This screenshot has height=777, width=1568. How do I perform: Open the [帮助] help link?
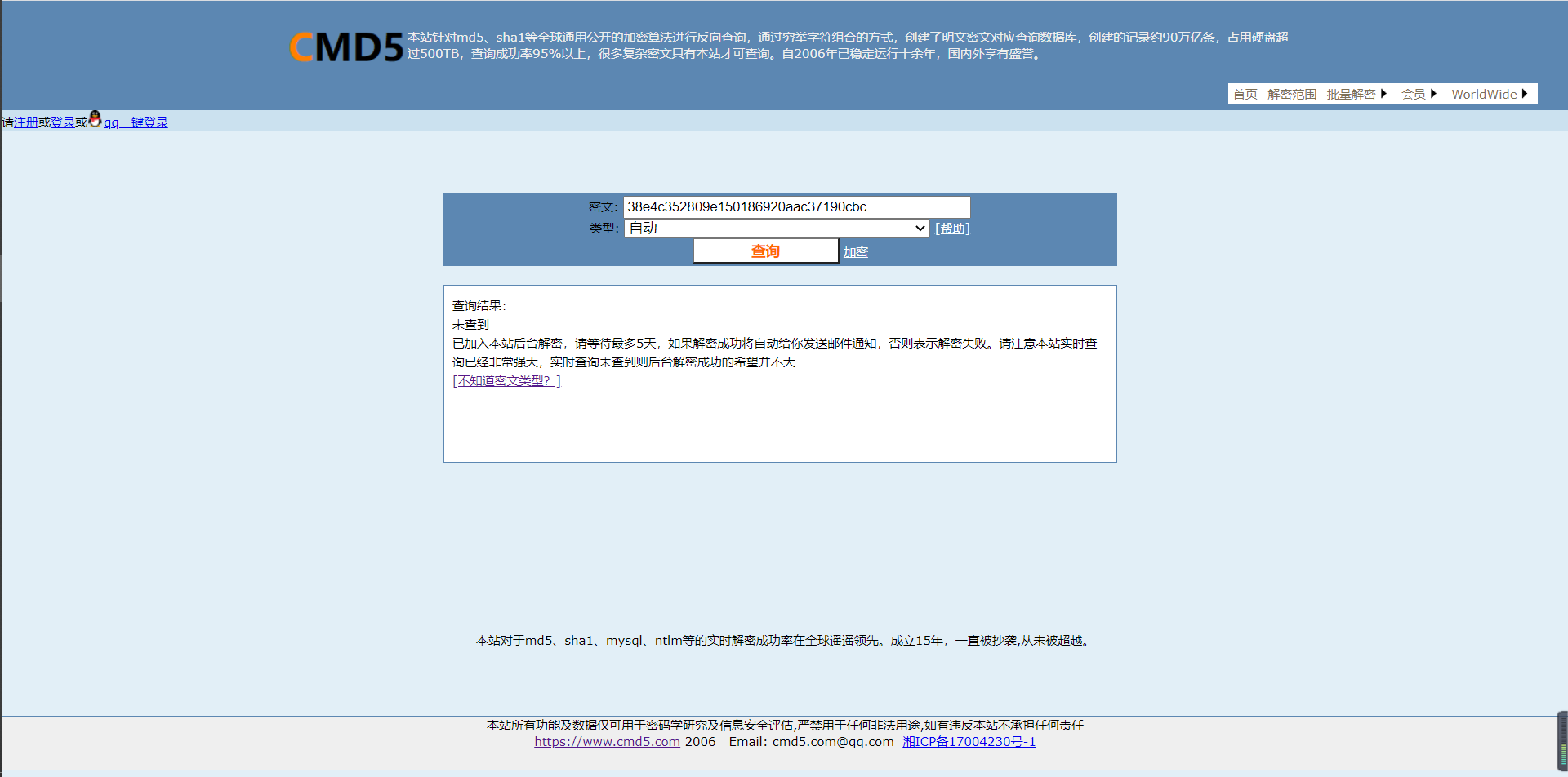click(952, 228)
